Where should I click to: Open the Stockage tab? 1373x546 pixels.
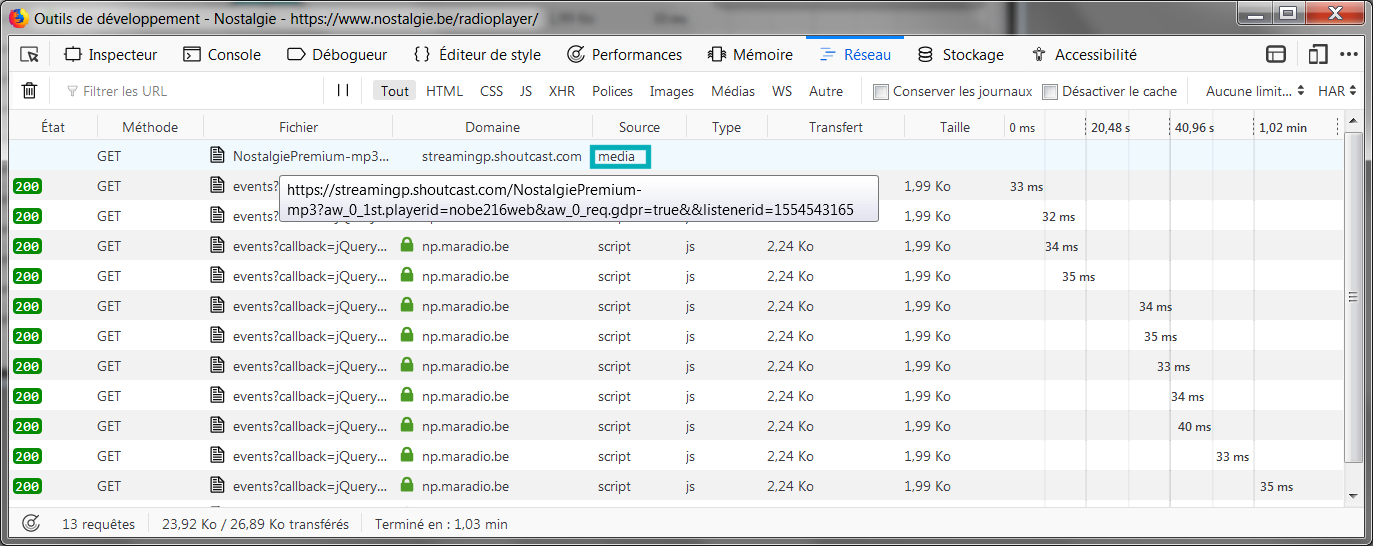pyautogui.click(x=961, y=55)
